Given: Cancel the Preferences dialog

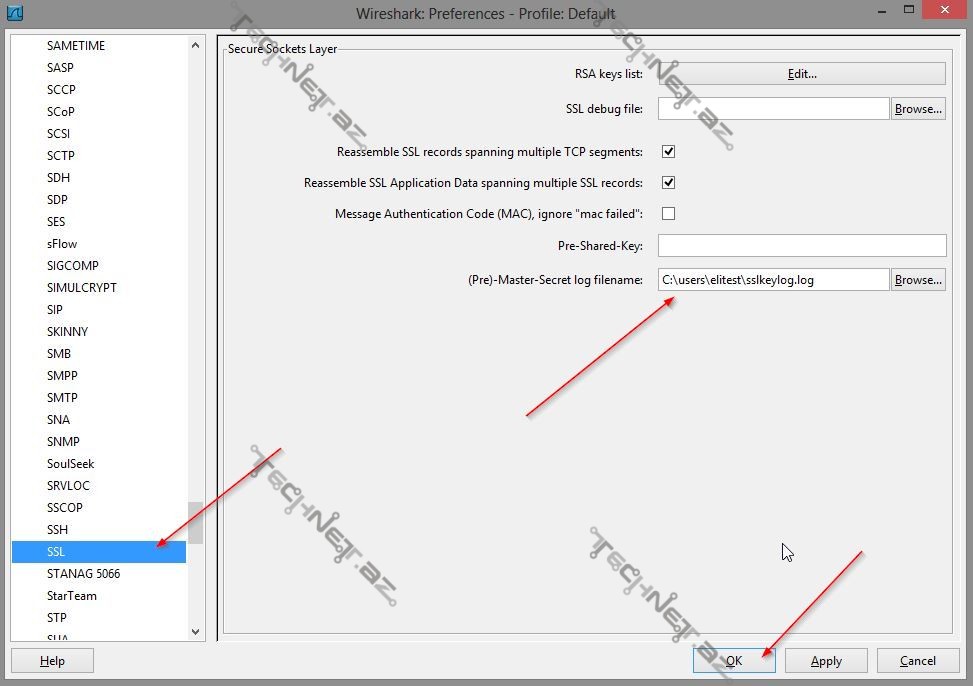Looking at the screenshot, I should pos(917,661).
